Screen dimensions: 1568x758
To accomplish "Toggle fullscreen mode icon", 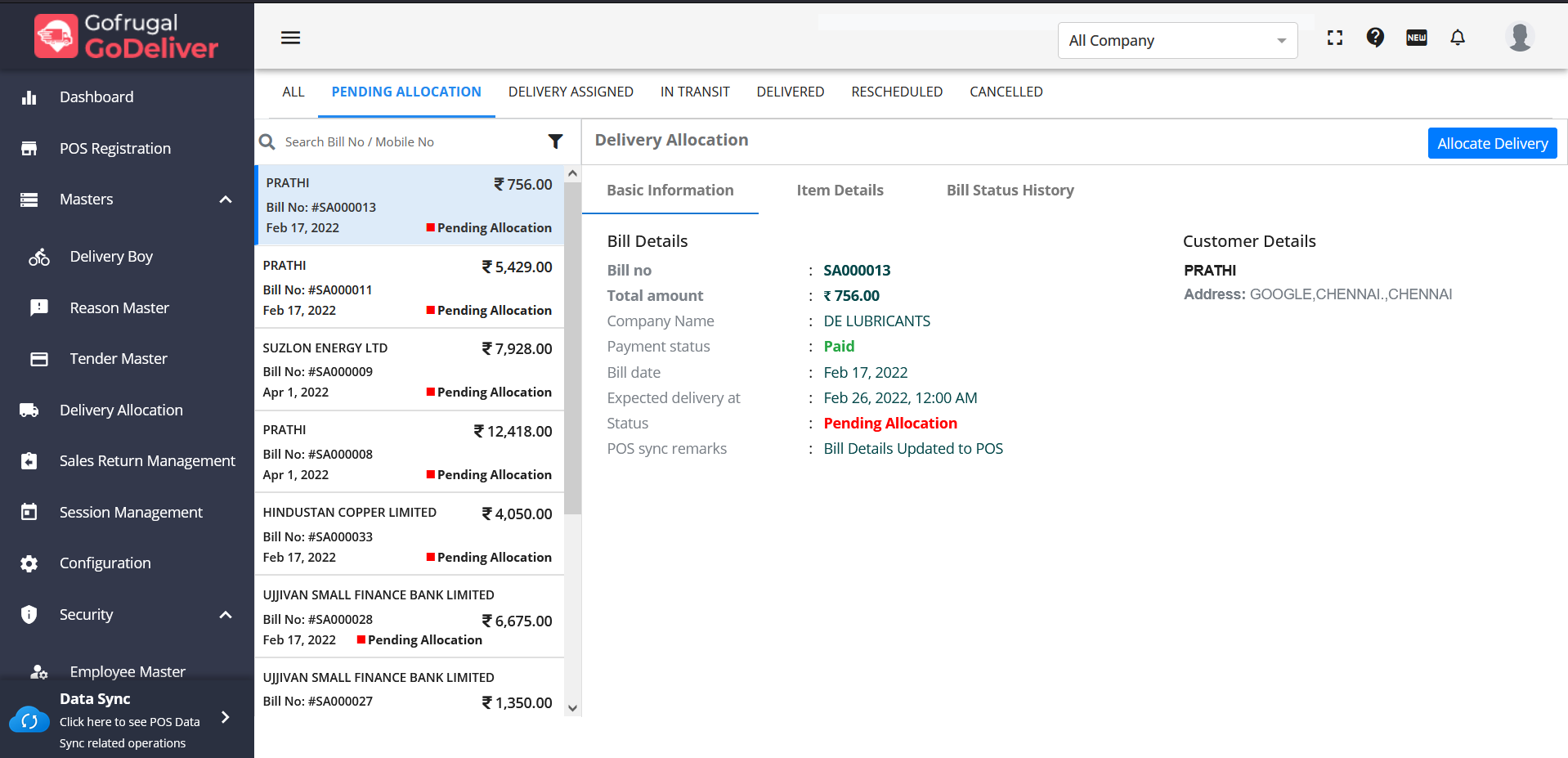I will (x=1335, y=38).
